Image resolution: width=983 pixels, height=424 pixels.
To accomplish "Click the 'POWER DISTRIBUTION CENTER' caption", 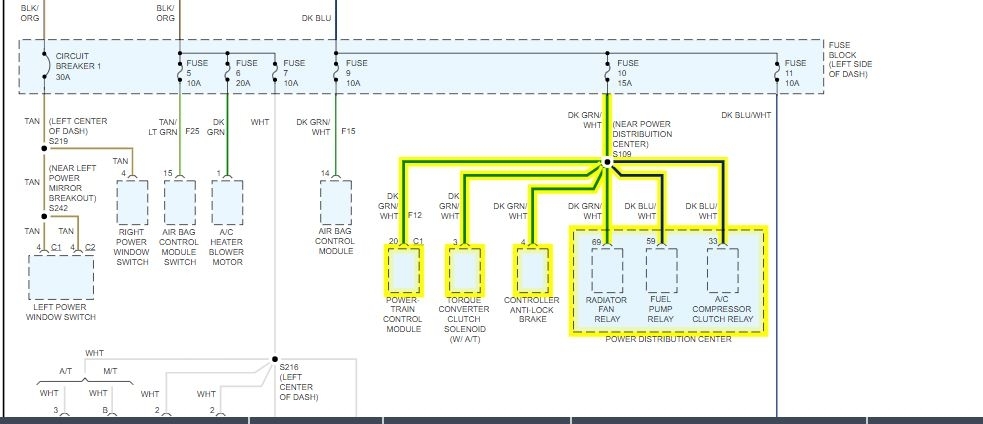I will (668, 339).
